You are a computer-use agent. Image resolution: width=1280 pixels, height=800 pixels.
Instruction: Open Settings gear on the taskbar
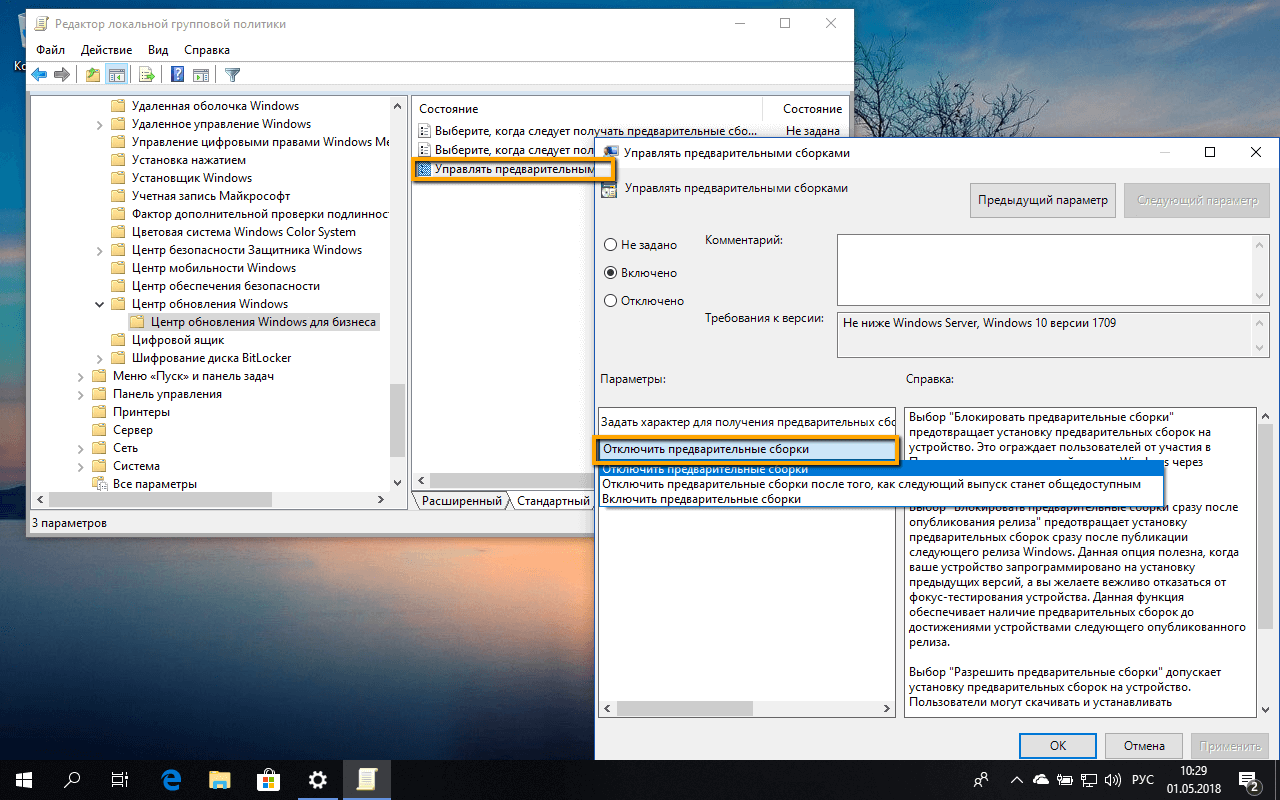318,779
